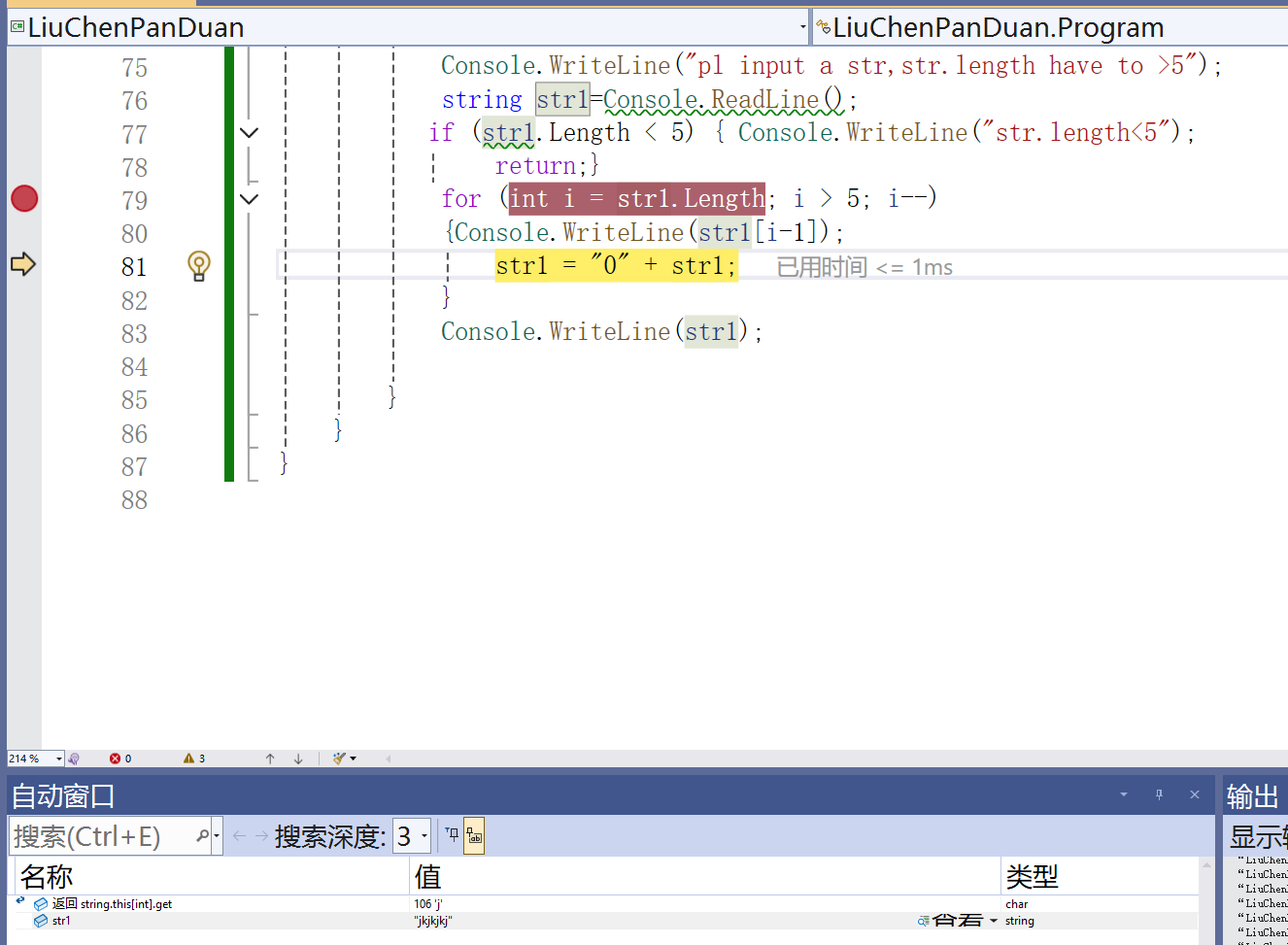Click the 输出 panel title
The width and height of the screenshot is (1288, 945).
(x=1252, y=796)
